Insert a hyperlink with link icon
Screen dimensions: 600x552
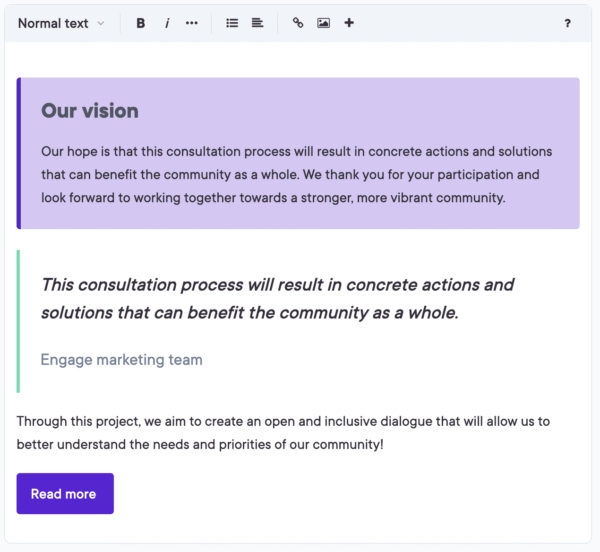(x=298, y=23)
